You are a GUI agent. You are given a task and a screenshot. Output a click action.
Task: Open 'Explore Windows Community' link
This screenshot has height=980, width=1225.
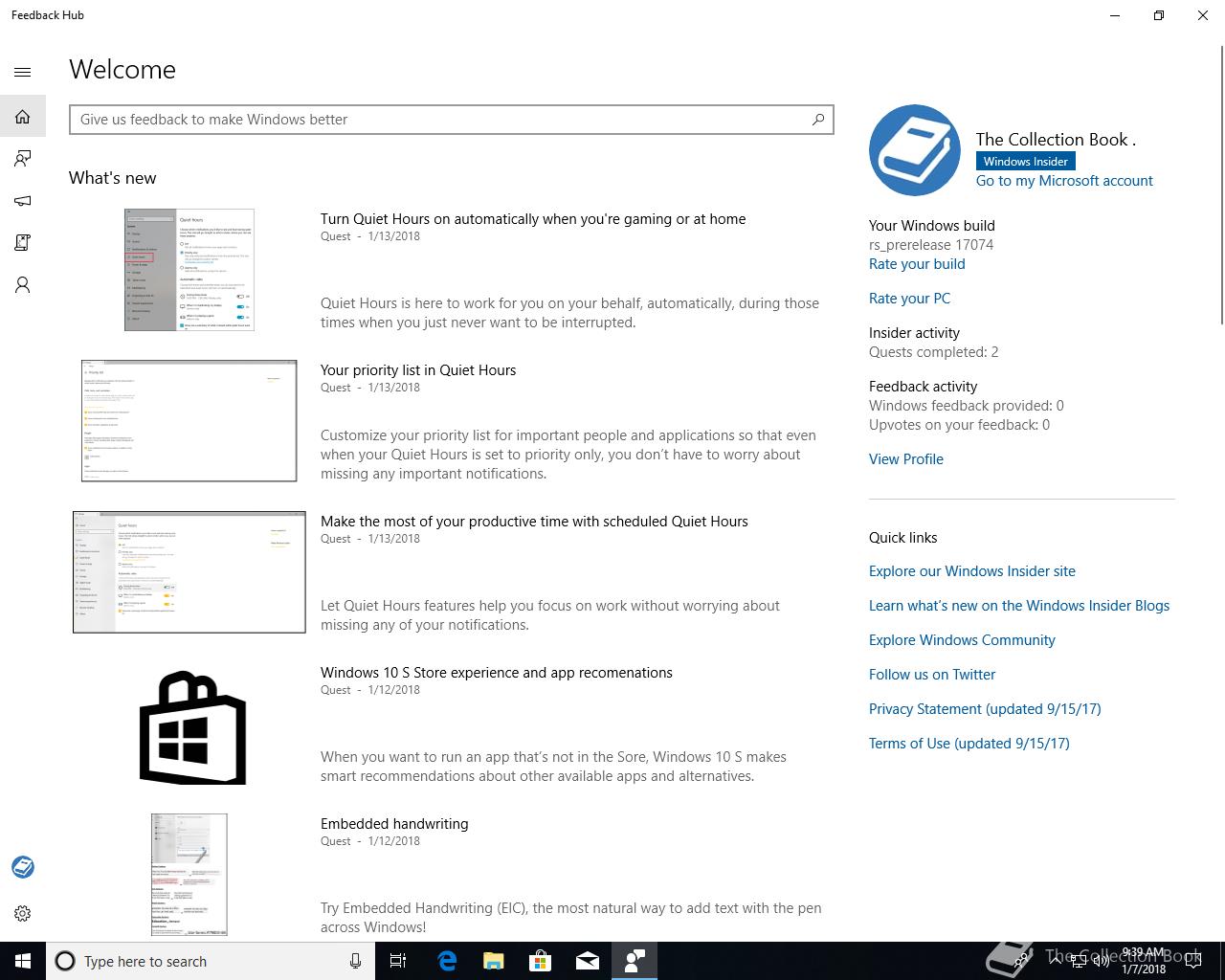click(x=962, y=640)
